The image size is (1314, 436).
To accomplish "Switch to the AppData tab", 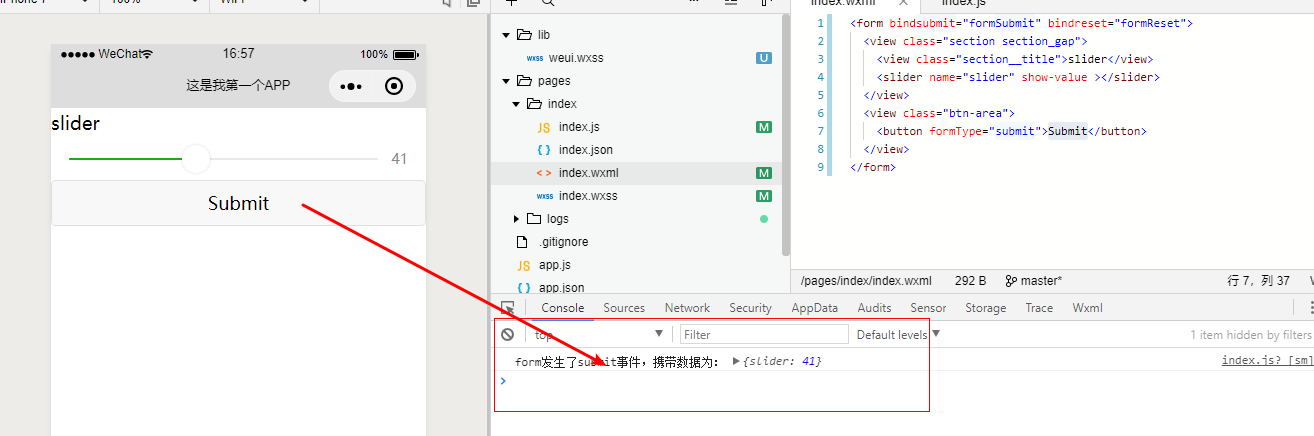I will tap(814, 308).
